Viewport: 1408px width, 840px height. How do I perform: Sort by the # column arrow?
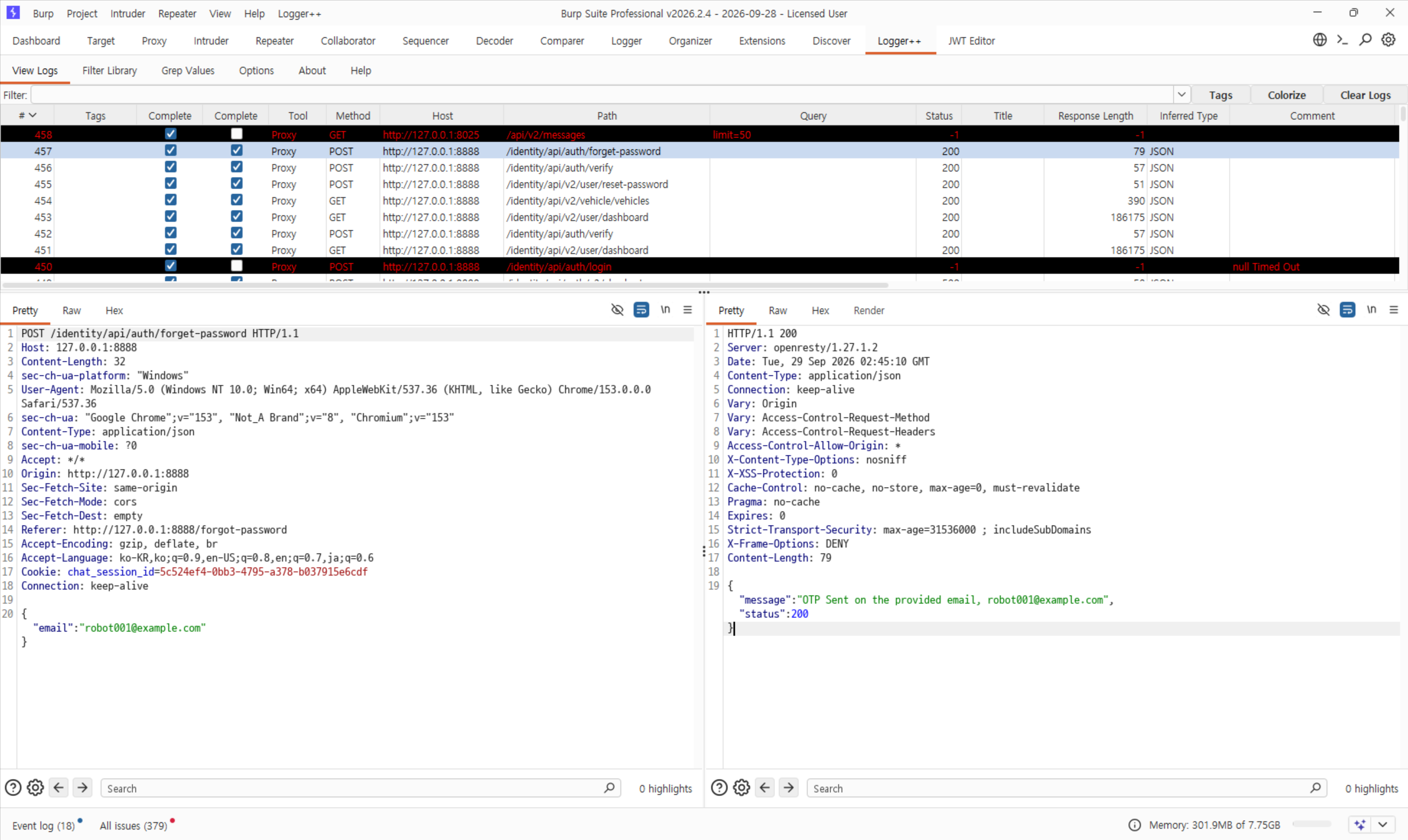tap(33, 115)
